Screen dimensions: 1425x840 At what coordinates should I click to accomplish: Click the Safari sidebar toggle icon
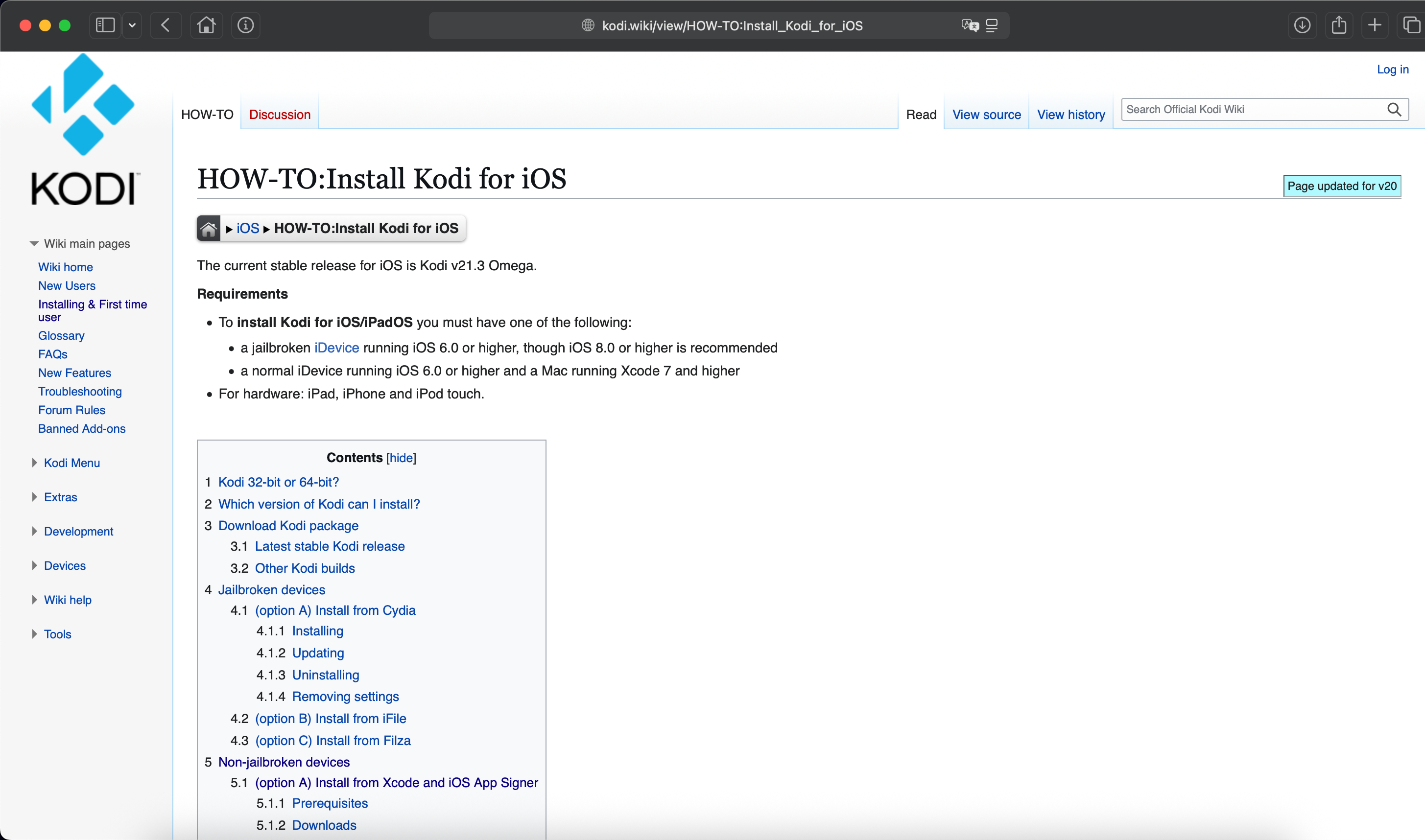coord(105,25)
